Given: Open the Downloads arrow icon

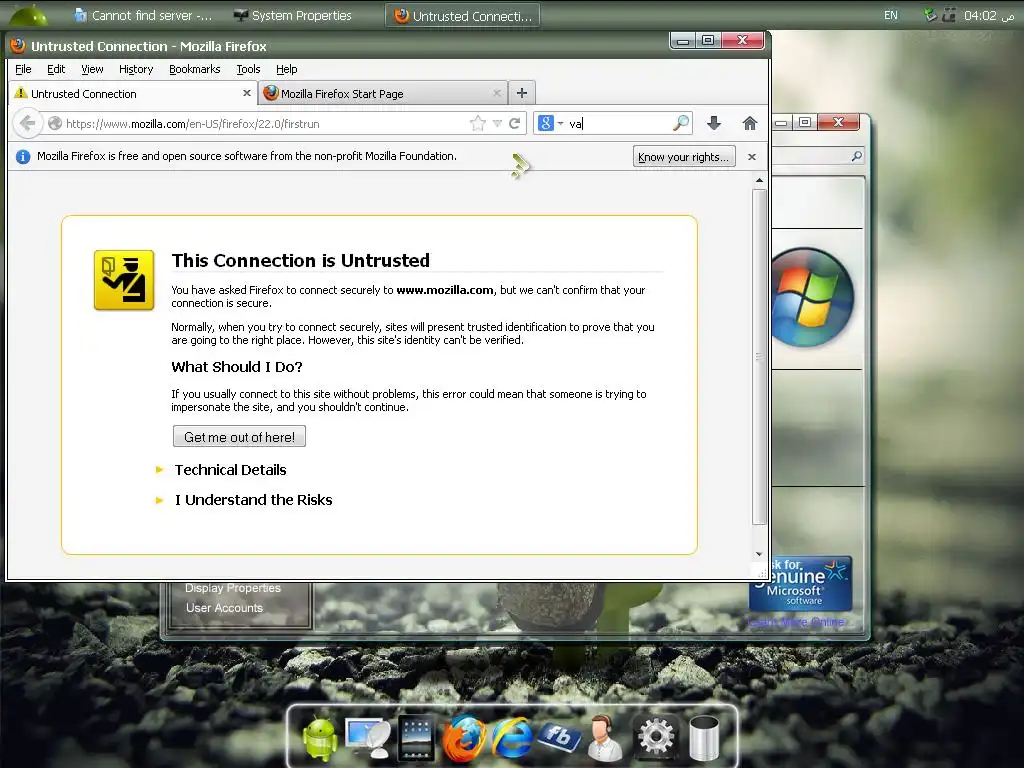Looking at the screenshot, I should [x=714, y=123].
